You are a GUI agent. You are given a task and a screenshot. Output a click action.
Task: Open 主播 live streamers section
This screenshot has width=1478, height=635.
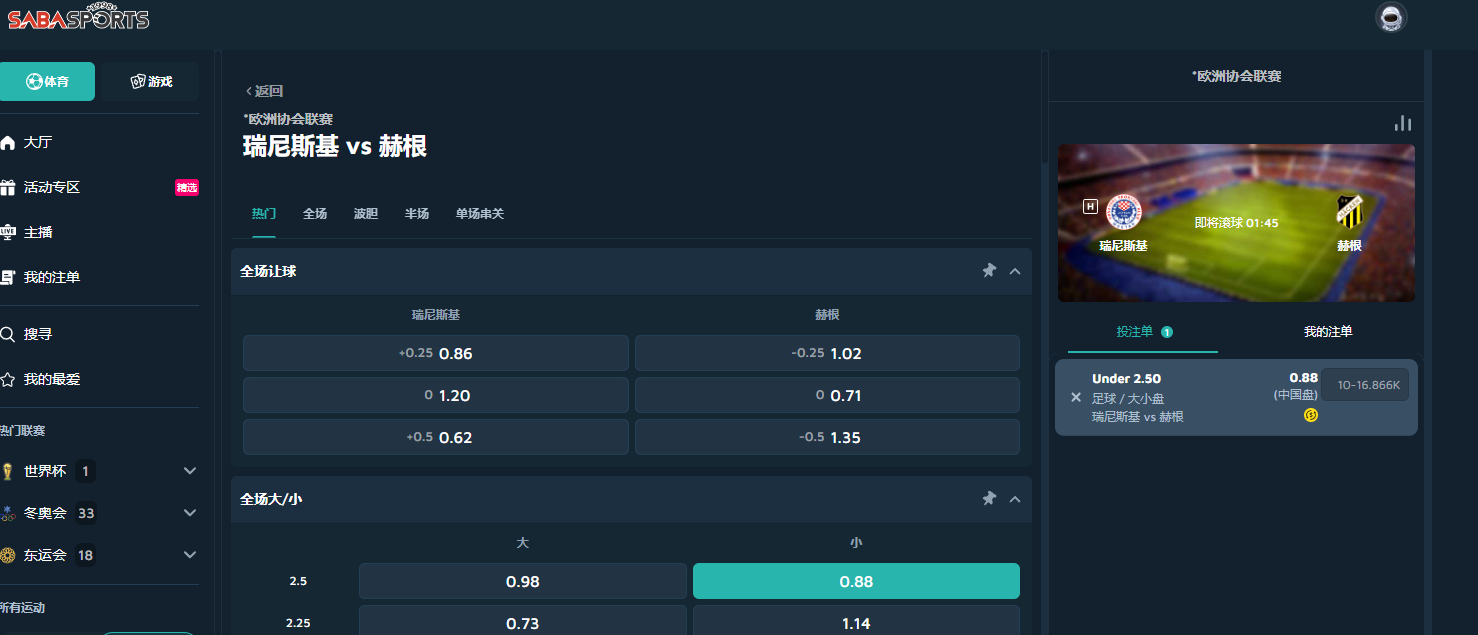pyautogui.click(x=37, y=232)
